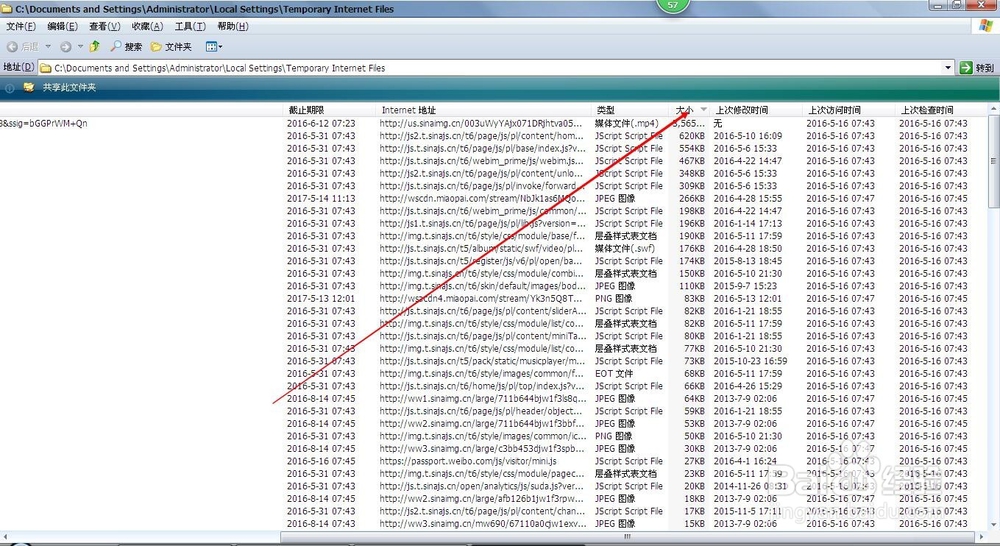Click the Back arrow icon

(x=12, y=47)
